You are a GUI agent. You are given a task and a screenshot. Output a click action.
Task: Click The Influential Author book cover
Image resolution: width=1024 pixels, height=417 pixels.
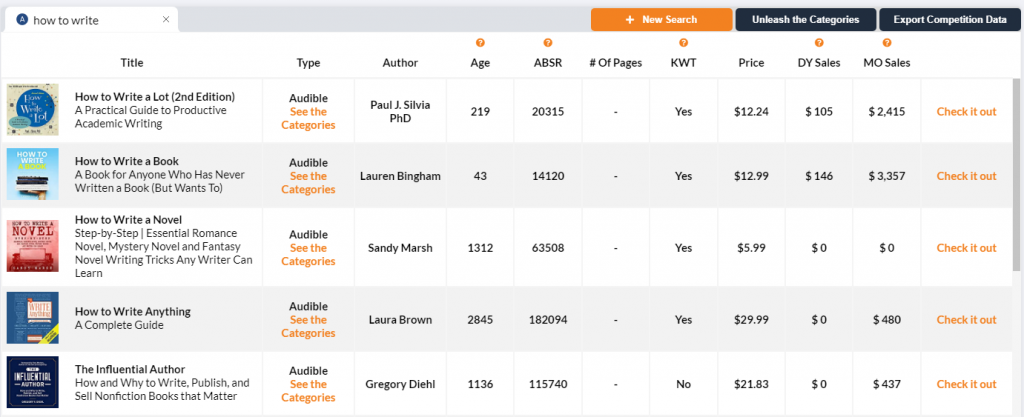pyautogui.click(x=32, y=383)
